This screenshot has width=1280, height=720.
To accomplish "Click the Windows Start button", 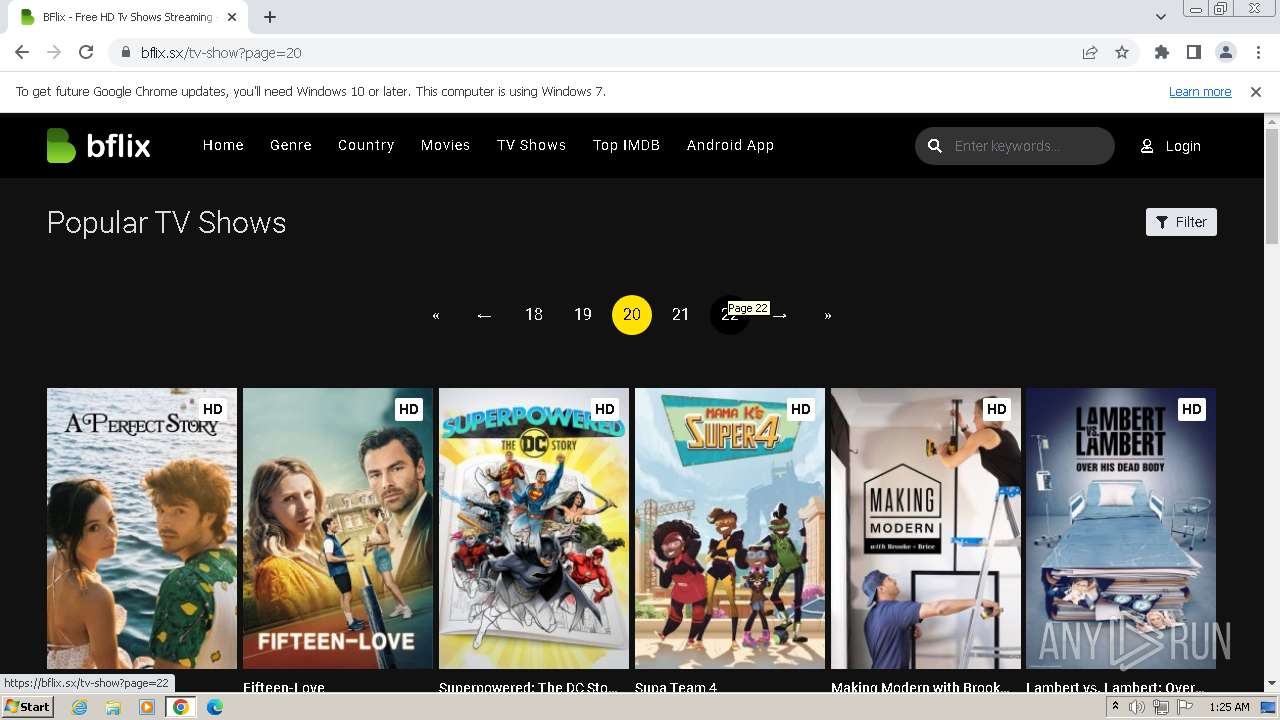I will coord(27,707).
